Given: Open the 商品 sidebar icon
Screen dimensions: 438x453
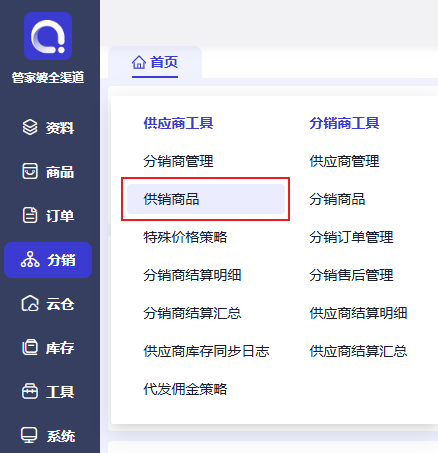Looking at the screenshot, I should tap(30, 171).
